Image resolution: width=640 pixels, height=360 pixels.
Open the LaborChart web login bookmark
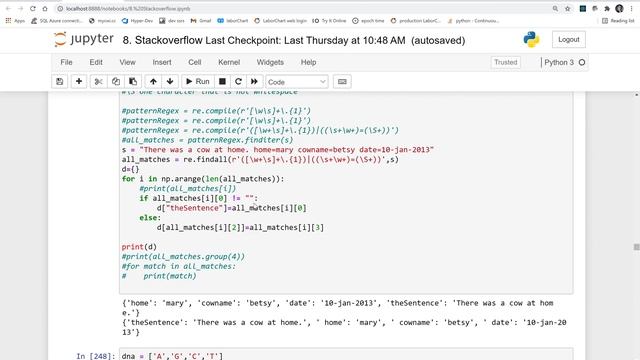point(280,21)
